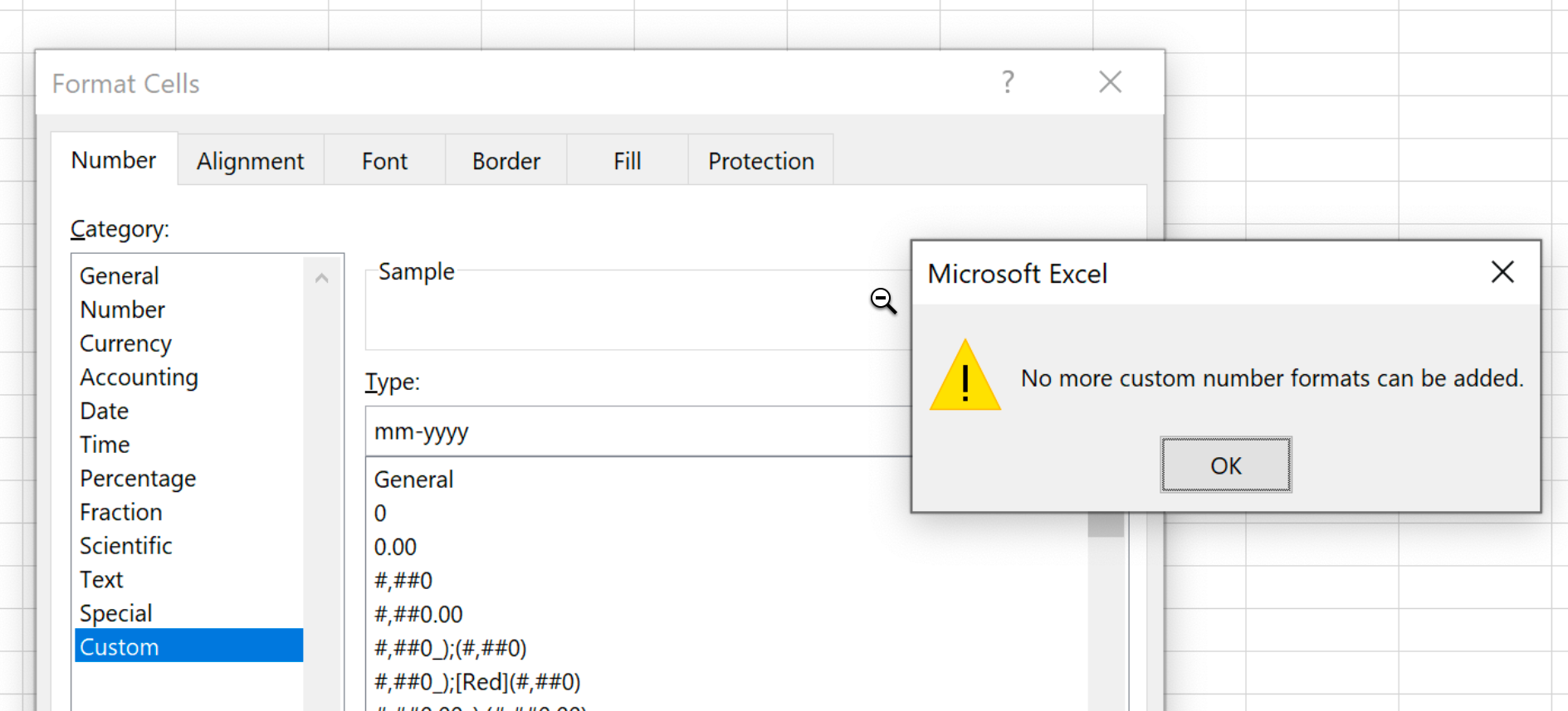The image size is (1568, 711).
Task: Choose the Accounting category
Action: 189,377
